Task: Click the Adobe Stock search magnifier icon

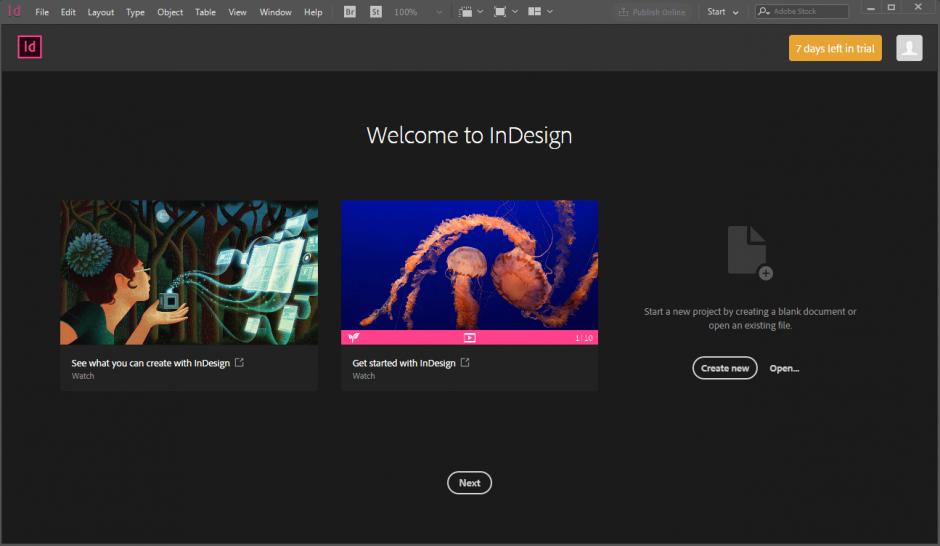Action: click(x=763, y=11)
